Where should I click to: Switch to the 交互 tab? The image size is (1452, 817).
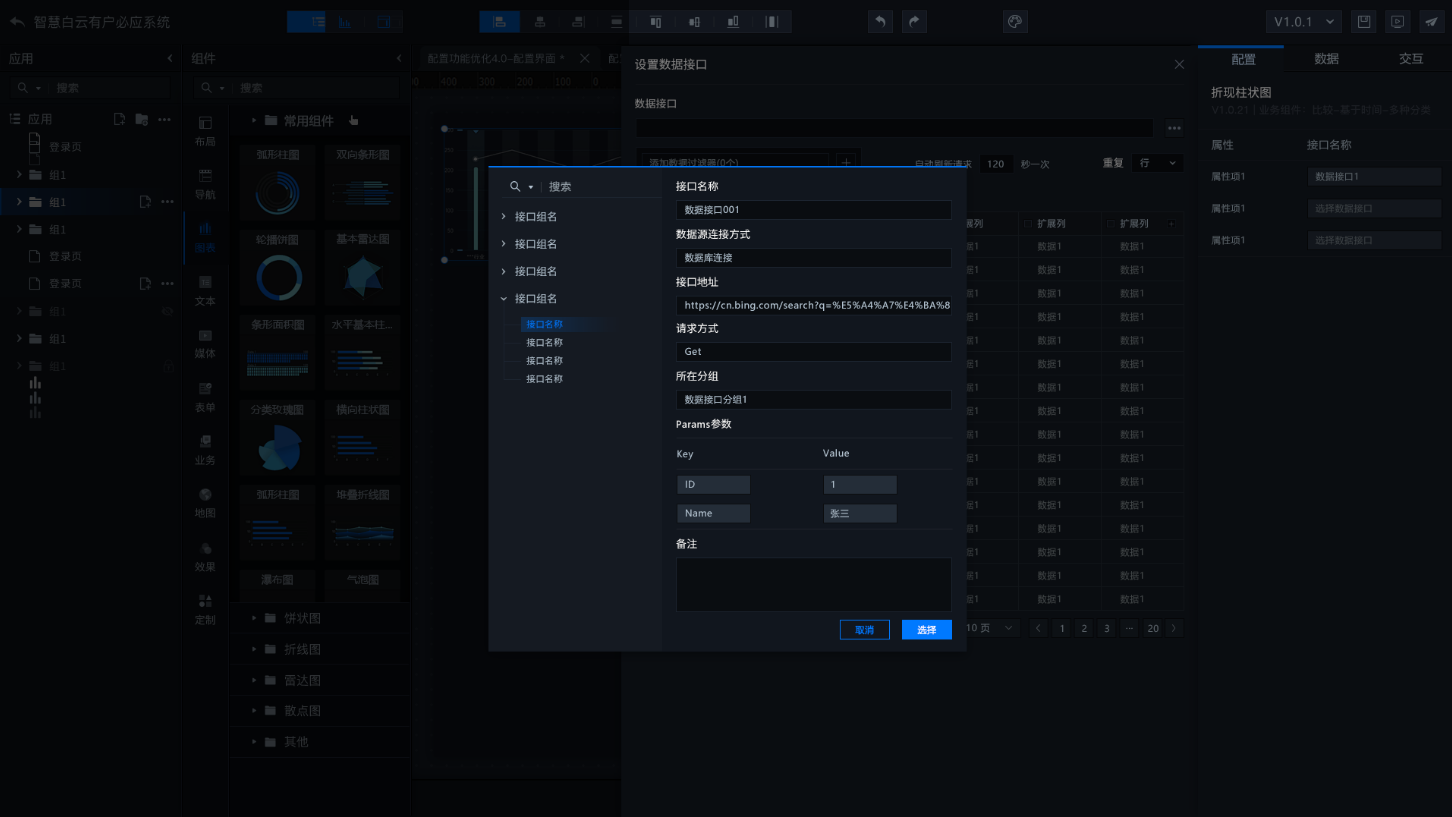click(x=1410, y=59)
